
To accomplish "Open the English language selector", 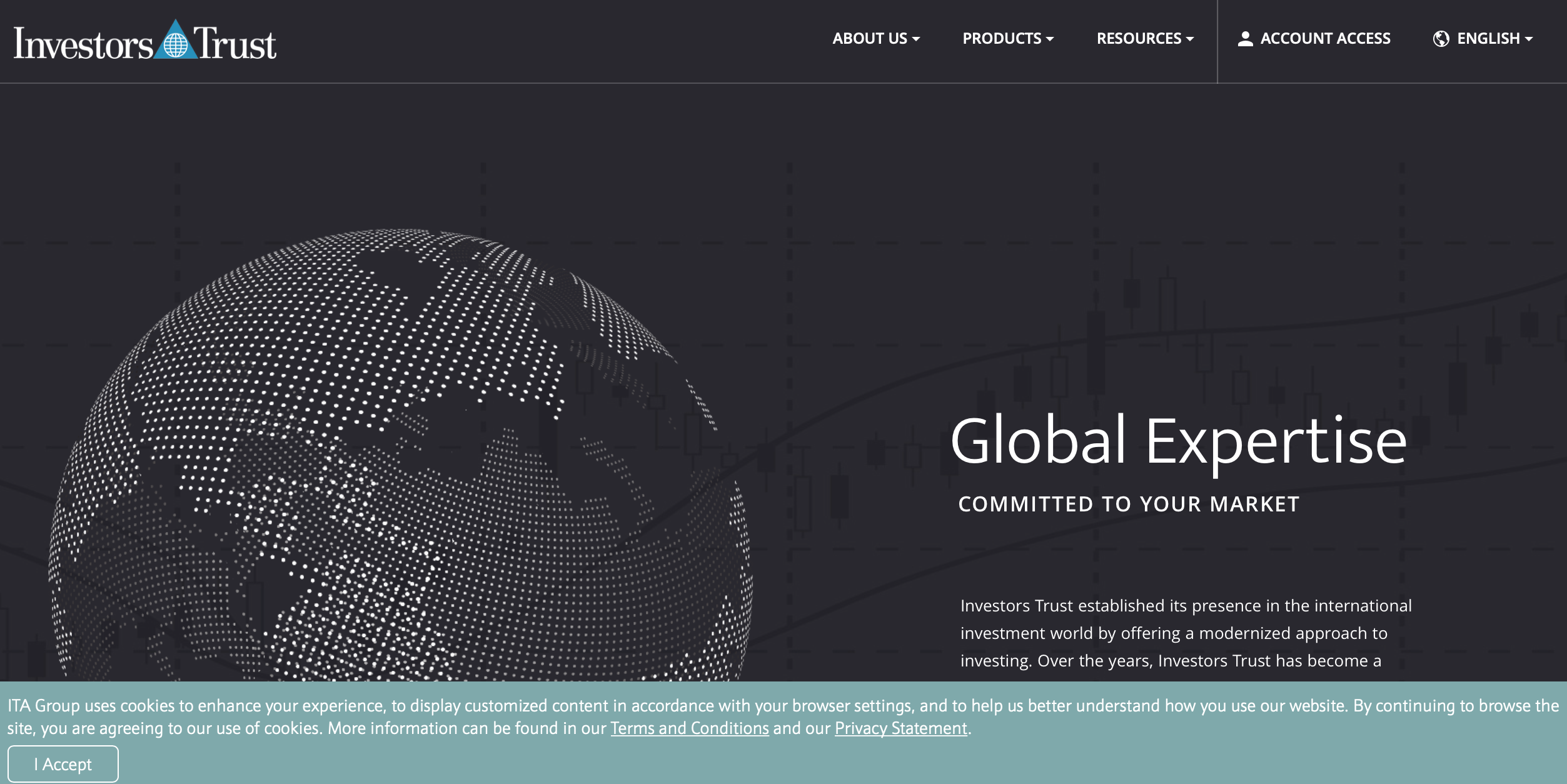I will 1494,39.
